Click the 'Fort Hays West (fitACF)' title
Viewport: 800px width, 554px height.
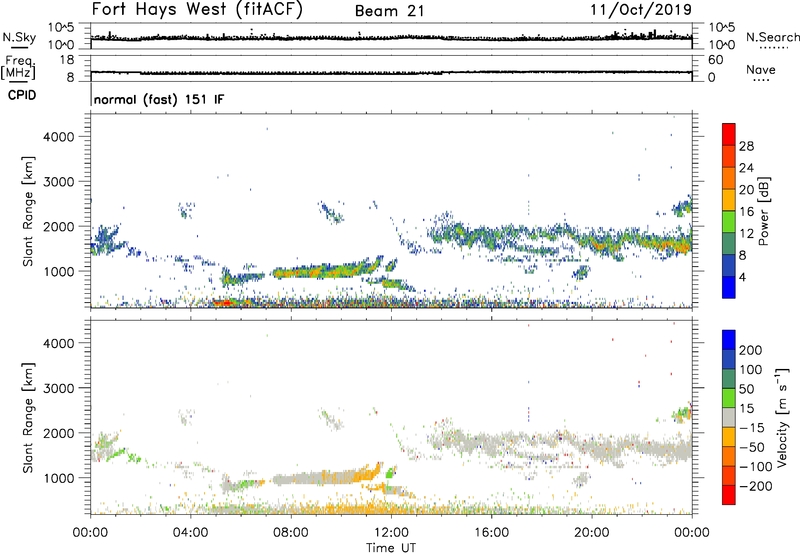pyautogui.click(x=197, y=10)
